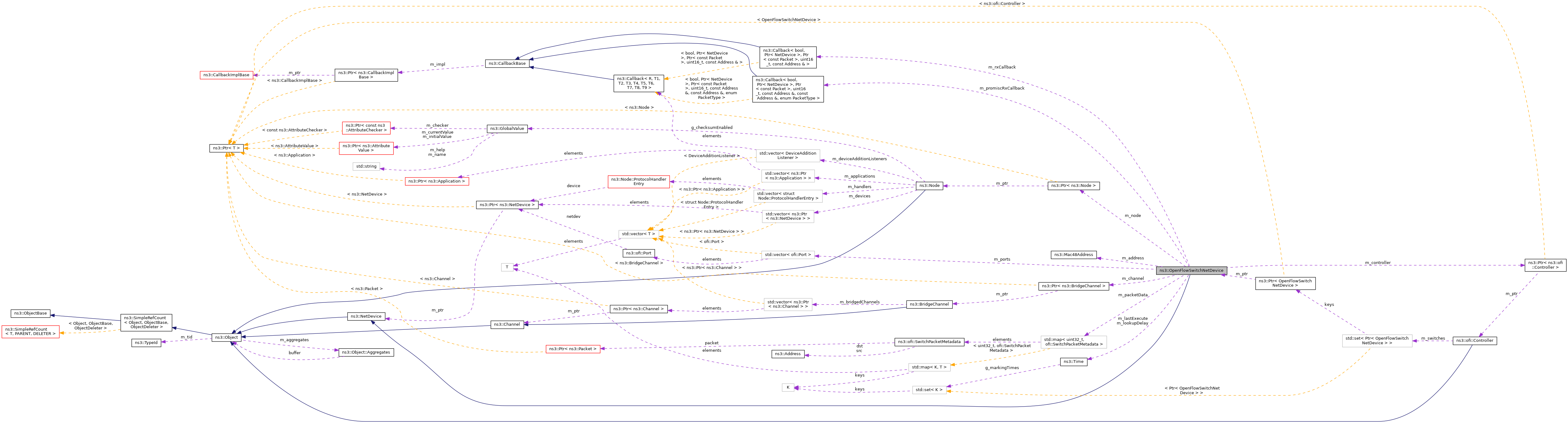Open ns3::Node::ProtocolHandlerEntry node
Image resolution: width=1568 pixels, height=423 pixels.
tap(639, 181)
